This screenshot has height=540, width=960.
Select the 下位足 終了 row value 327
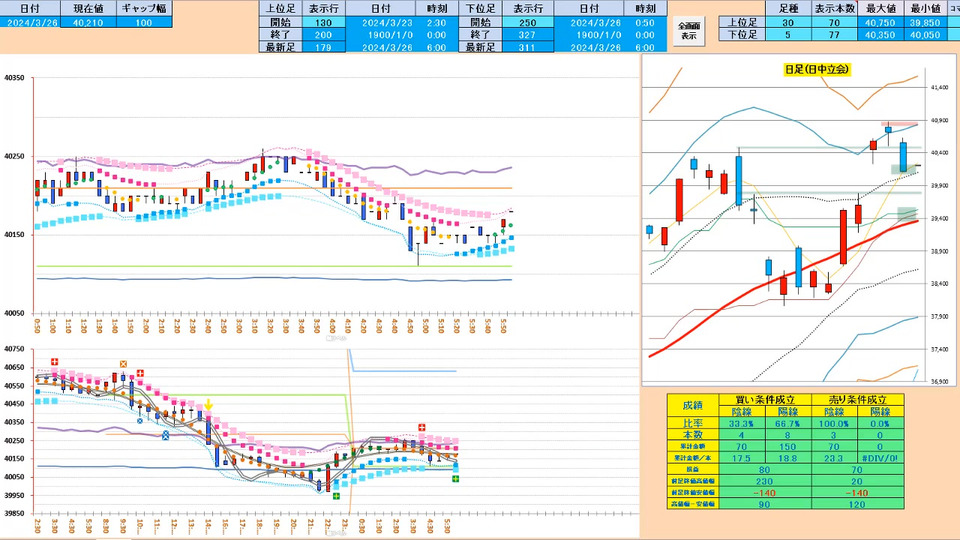click(527, 35)
